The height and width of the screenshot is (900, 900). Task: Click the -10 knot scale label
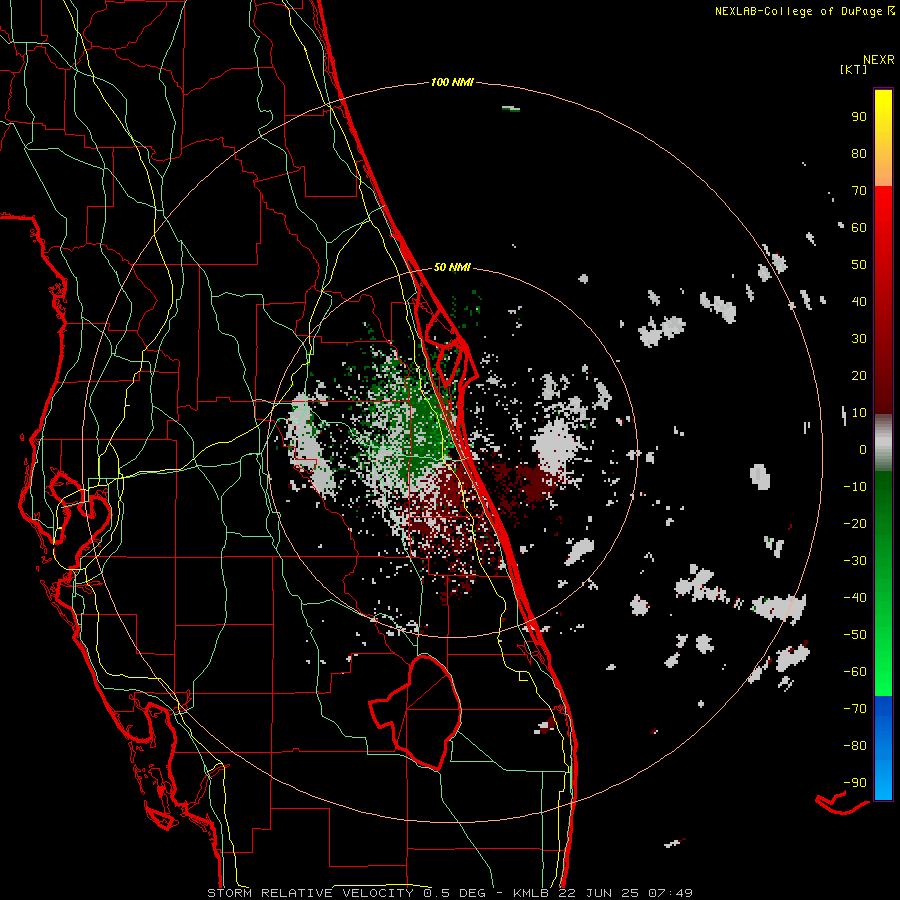click(x=855, y=487)
